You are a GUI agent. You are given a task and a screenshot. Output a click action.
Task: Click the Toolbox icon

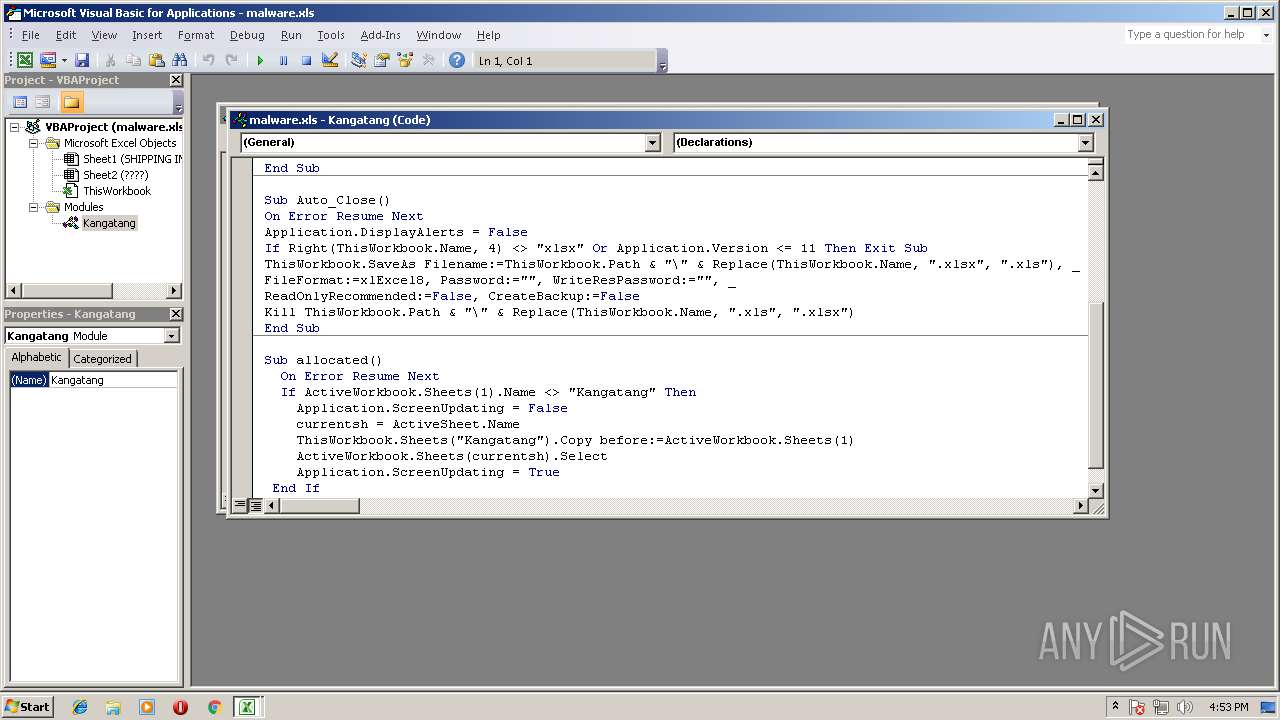click(x=428, y=61)
